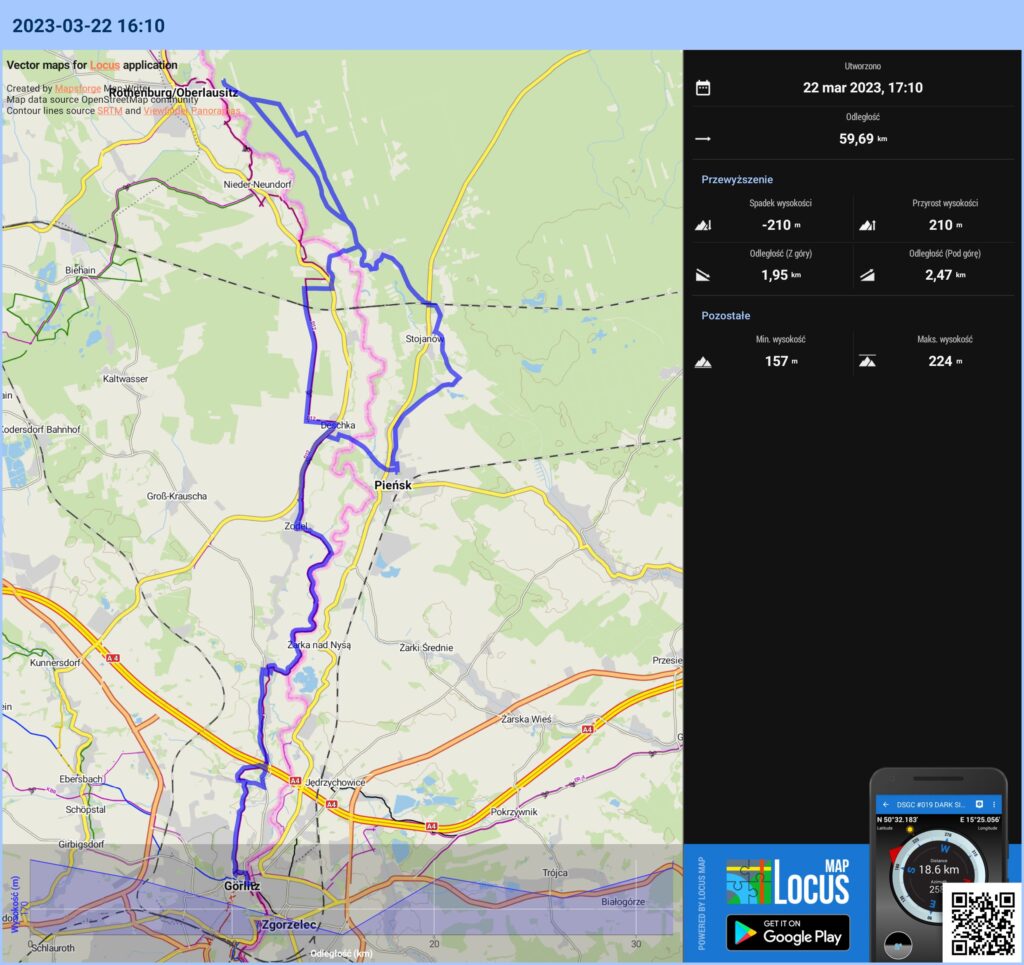The image size is (1024, 965).
Task: Click the Pieńsk town label on map
Action: pos(392,485)
